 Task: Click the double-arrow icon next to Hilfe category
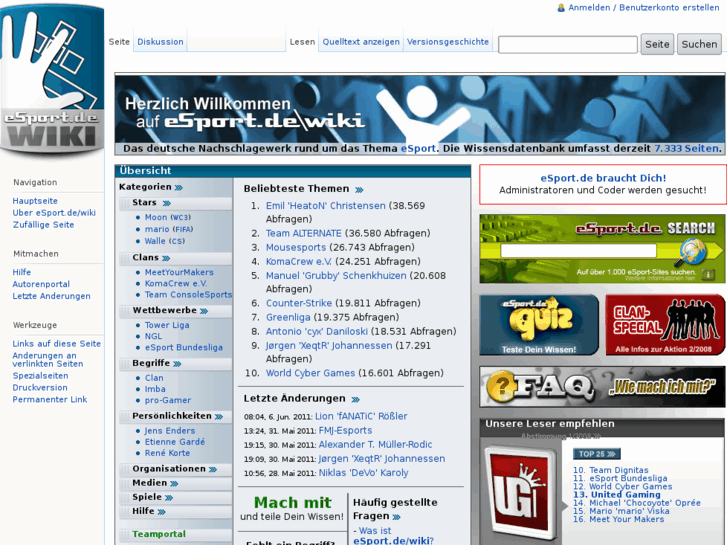click(161, 512)
